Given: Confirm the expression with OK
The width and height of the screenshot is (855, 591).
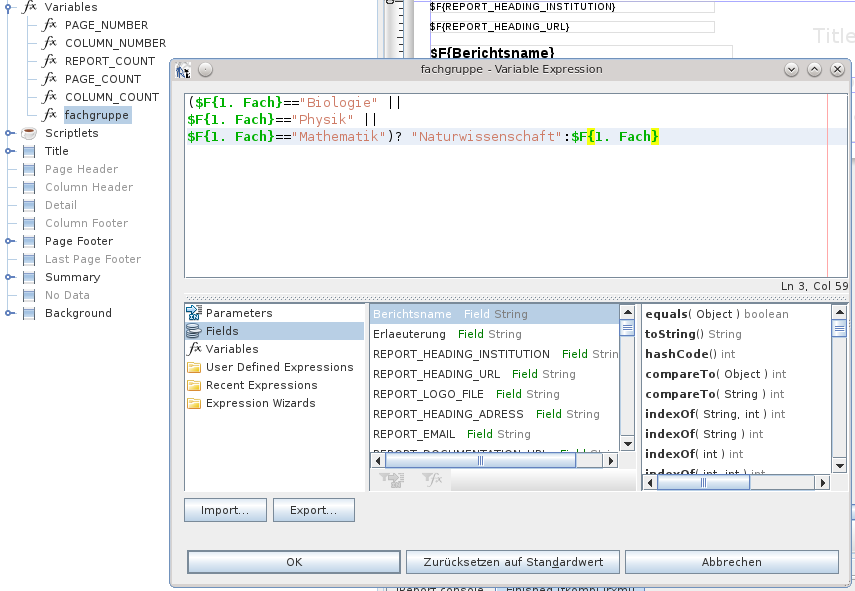Looking at the screenshot, I should [x=294, y=562].
